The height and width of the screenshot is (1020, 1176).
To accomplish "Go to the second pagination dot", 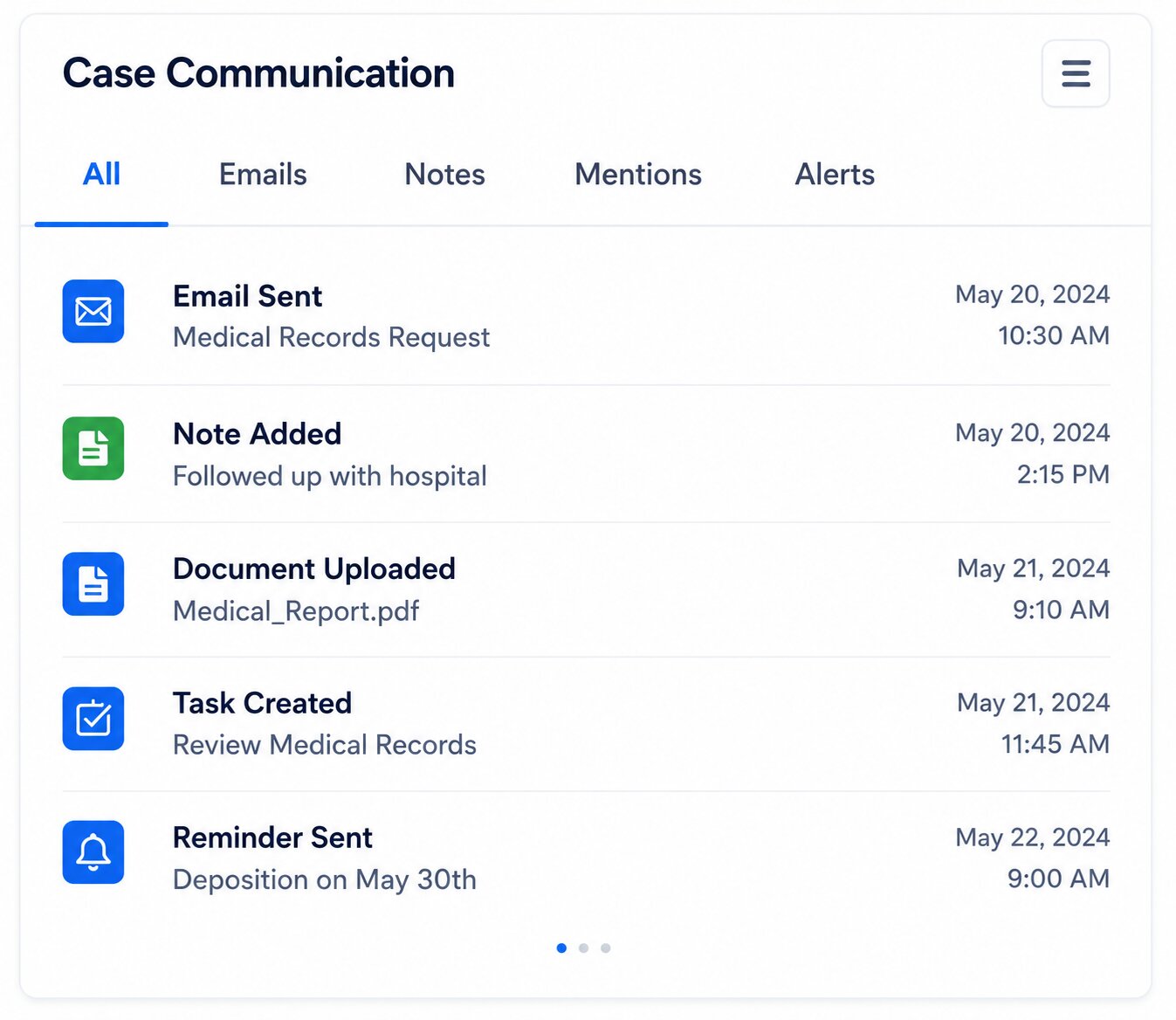I will (x=583, y=948).
